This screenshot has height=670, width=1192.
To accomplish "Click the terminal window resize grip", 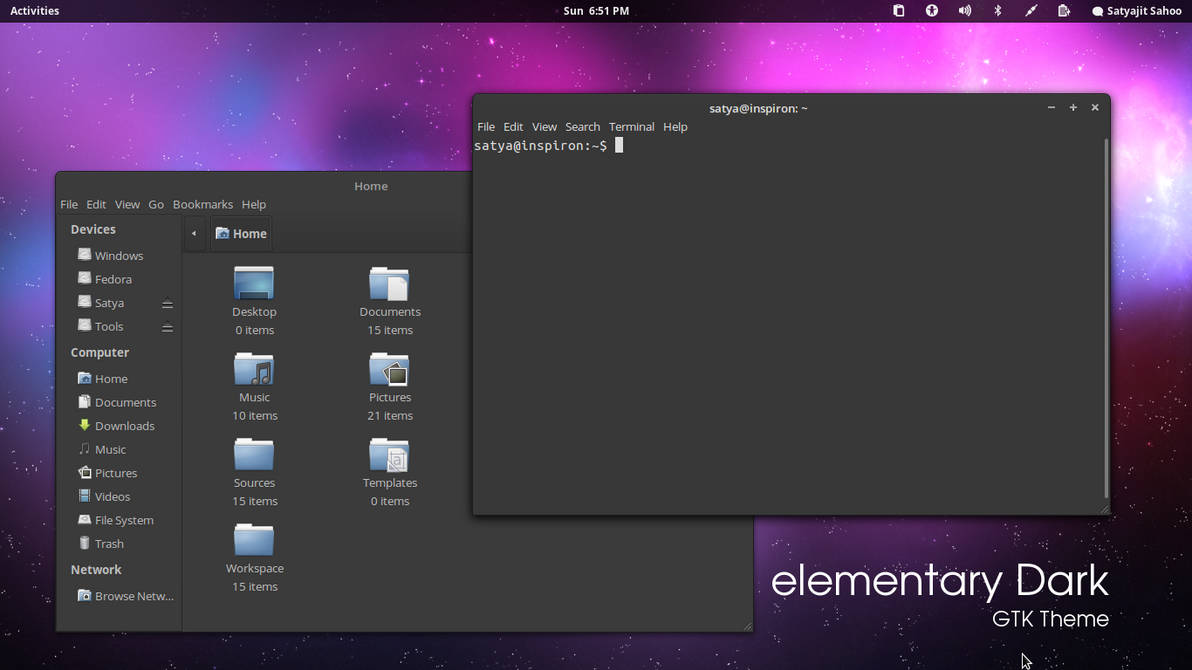I will pos(1105,510).
